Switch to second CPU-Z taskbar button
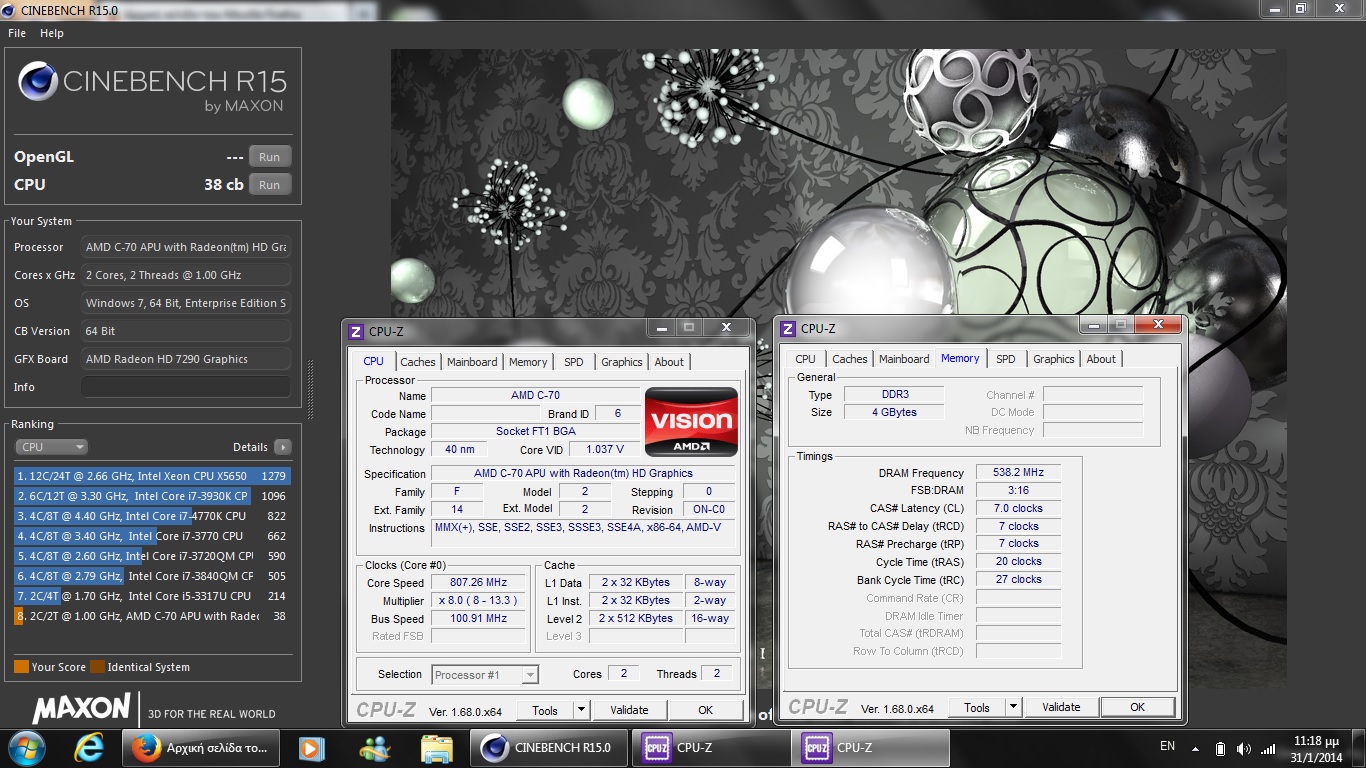 pos(870,748)
